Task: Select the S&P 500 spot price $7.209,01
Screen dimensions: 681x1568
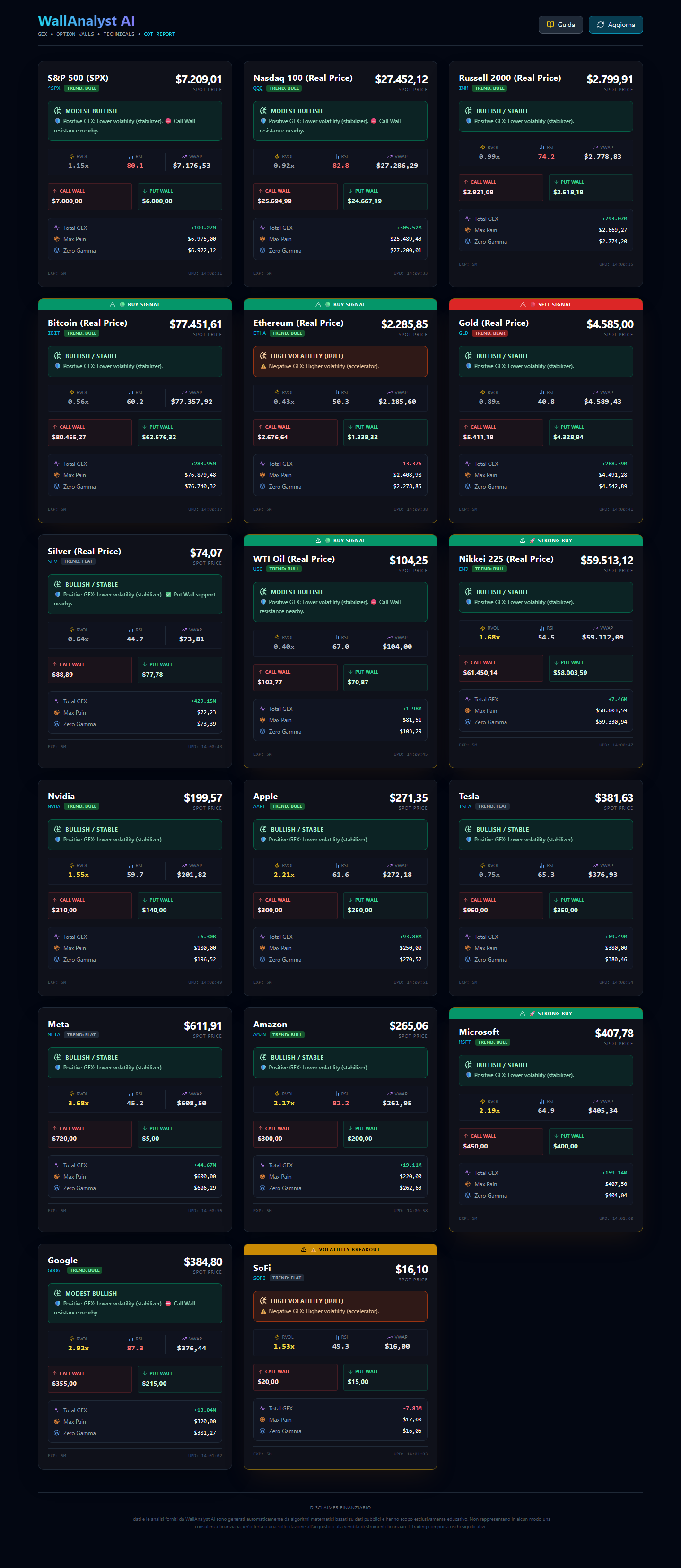Action: (x=199, y=79)
